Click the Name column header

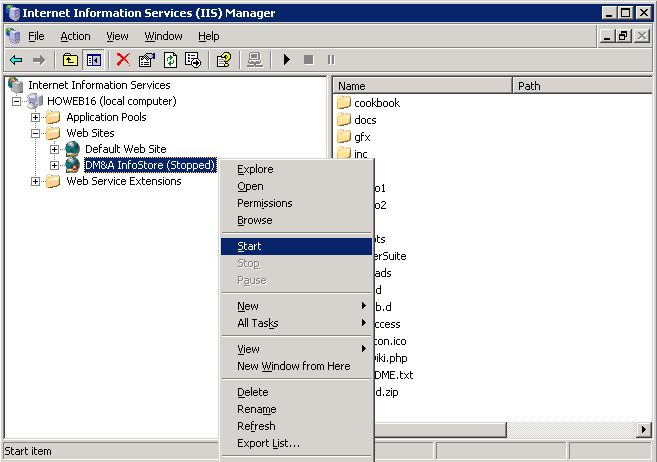click(x=422, y=86)
